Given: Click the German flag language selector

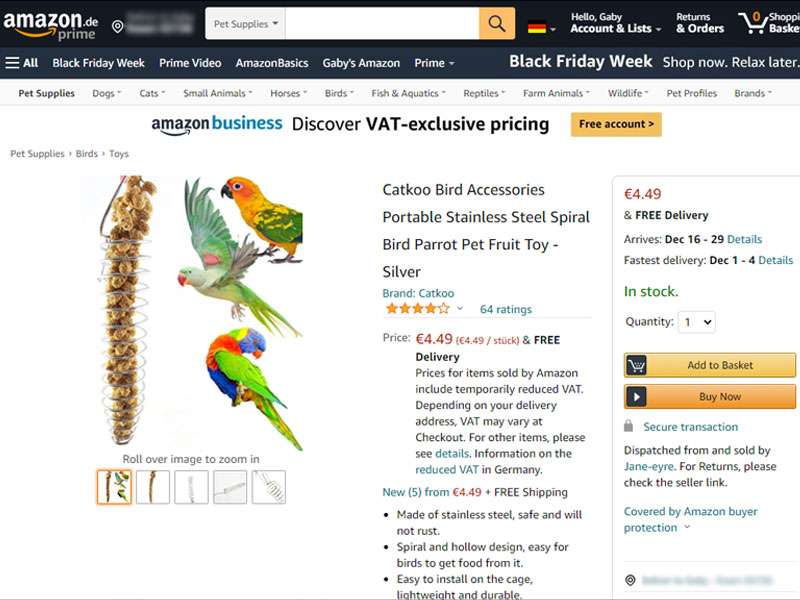Looking at the screenshot, I should (541, 28).
